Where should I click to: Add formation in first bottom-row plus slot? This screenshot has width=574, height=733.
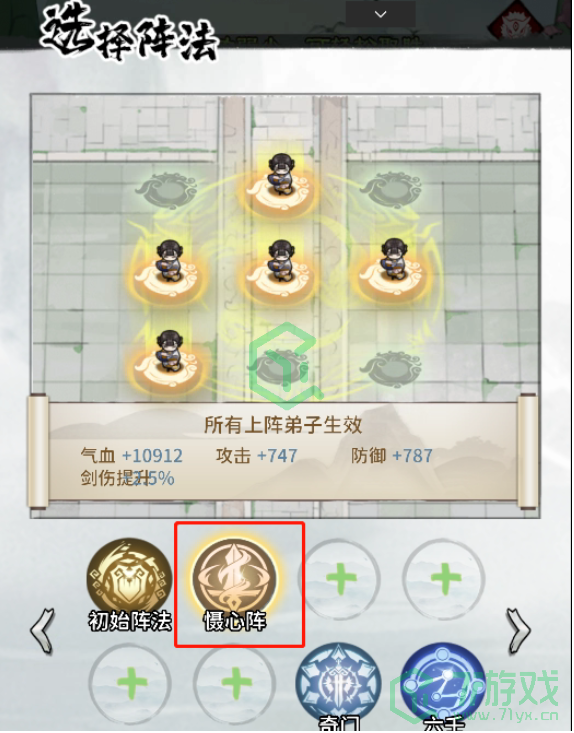pos(130,684)
